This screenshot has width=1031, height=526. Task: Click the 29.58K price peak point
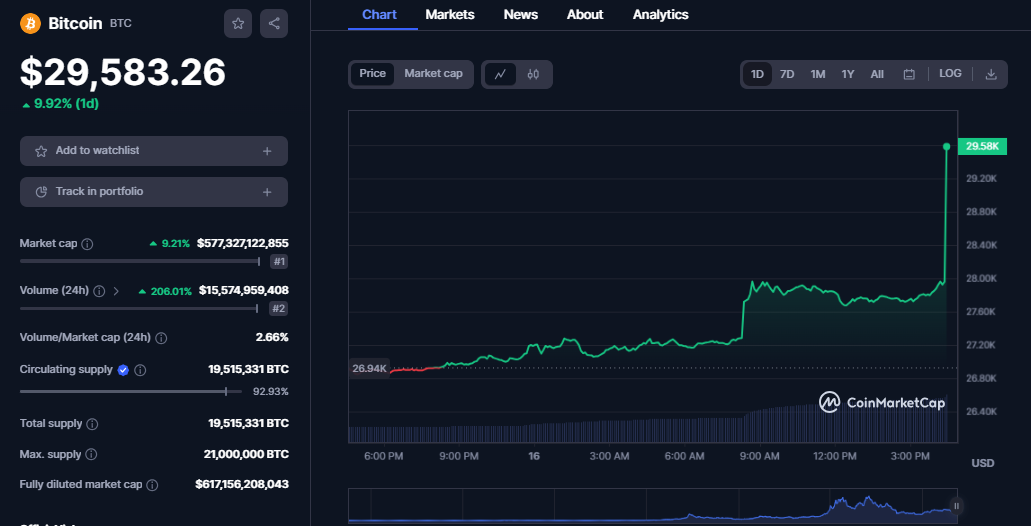coord(946,147)
